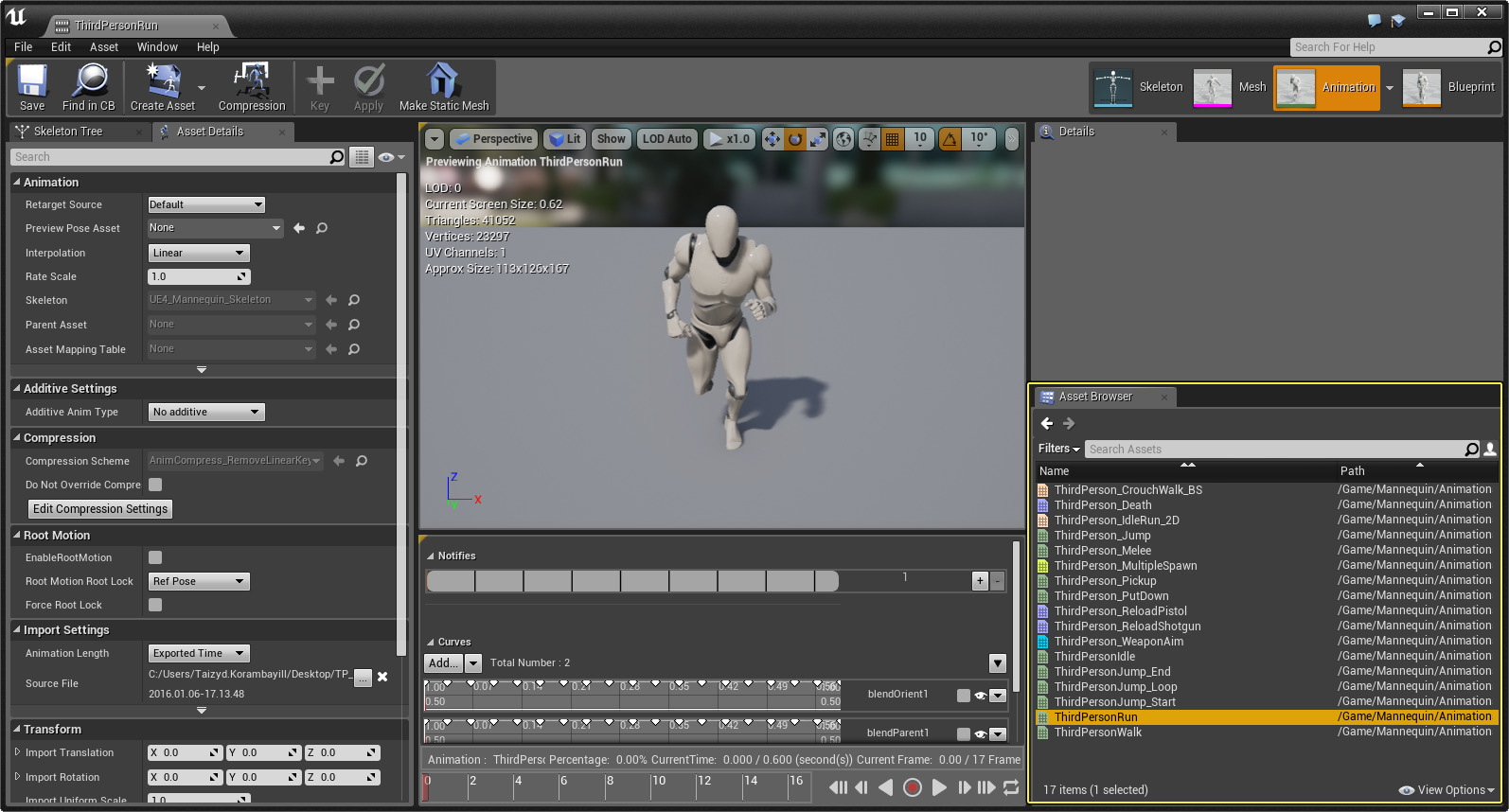The height and width of the screenshot is (812, 1509).
Task: Click the Save toolbar icon
Action: (32, 87)
